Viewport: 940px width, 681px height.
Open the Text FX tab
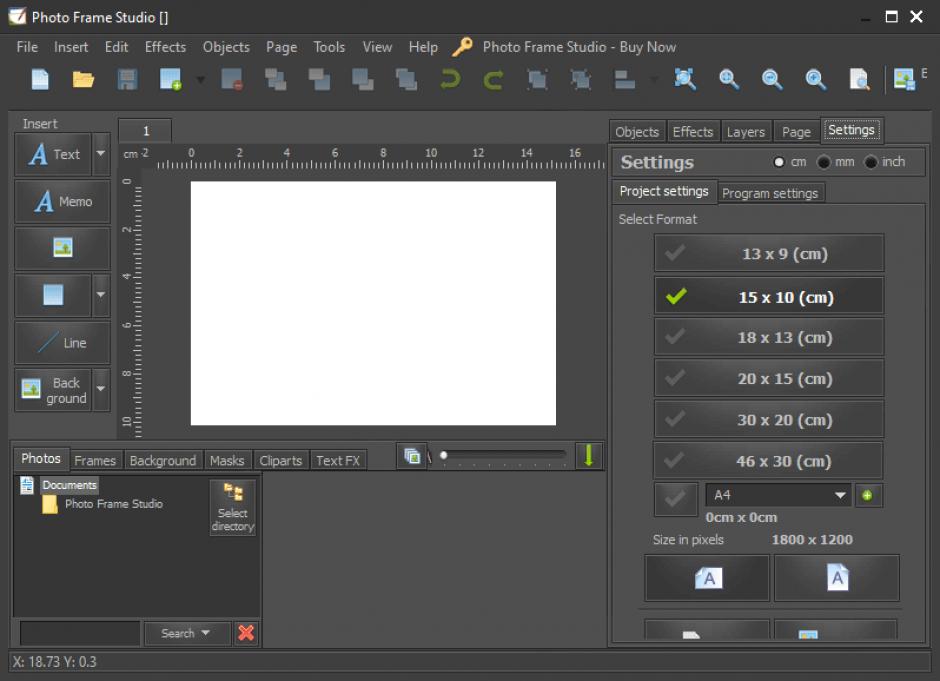point(338,460)
